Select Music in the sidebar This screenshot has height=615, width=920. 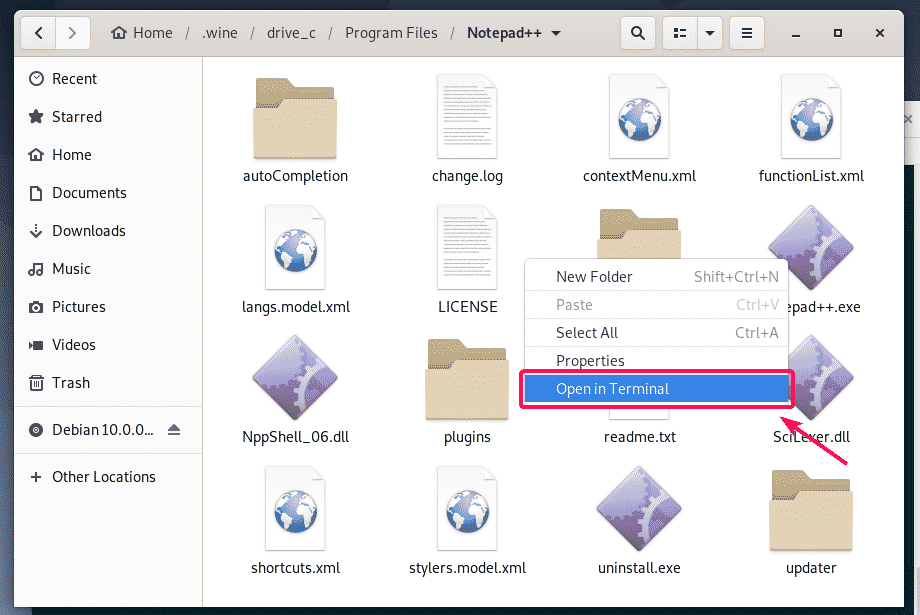point(109,269)
